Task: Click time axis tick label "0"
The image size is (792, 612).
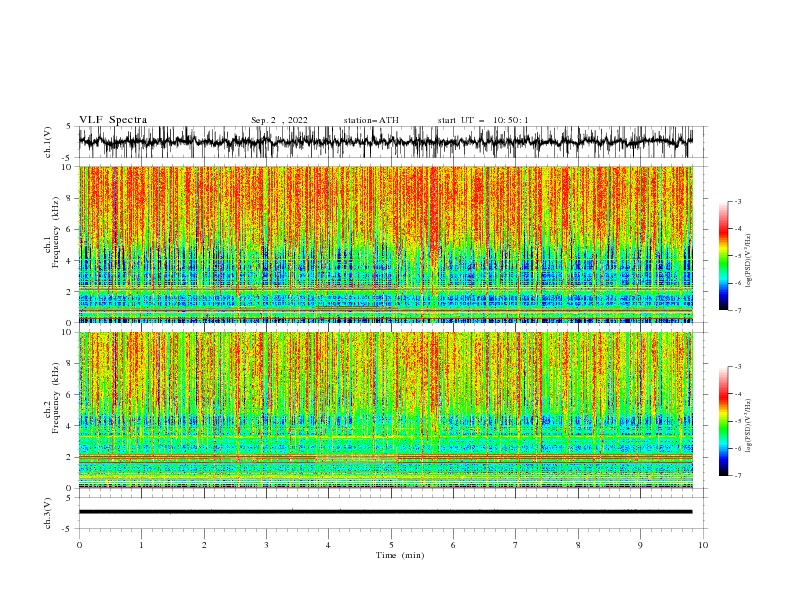Action: 79,545
